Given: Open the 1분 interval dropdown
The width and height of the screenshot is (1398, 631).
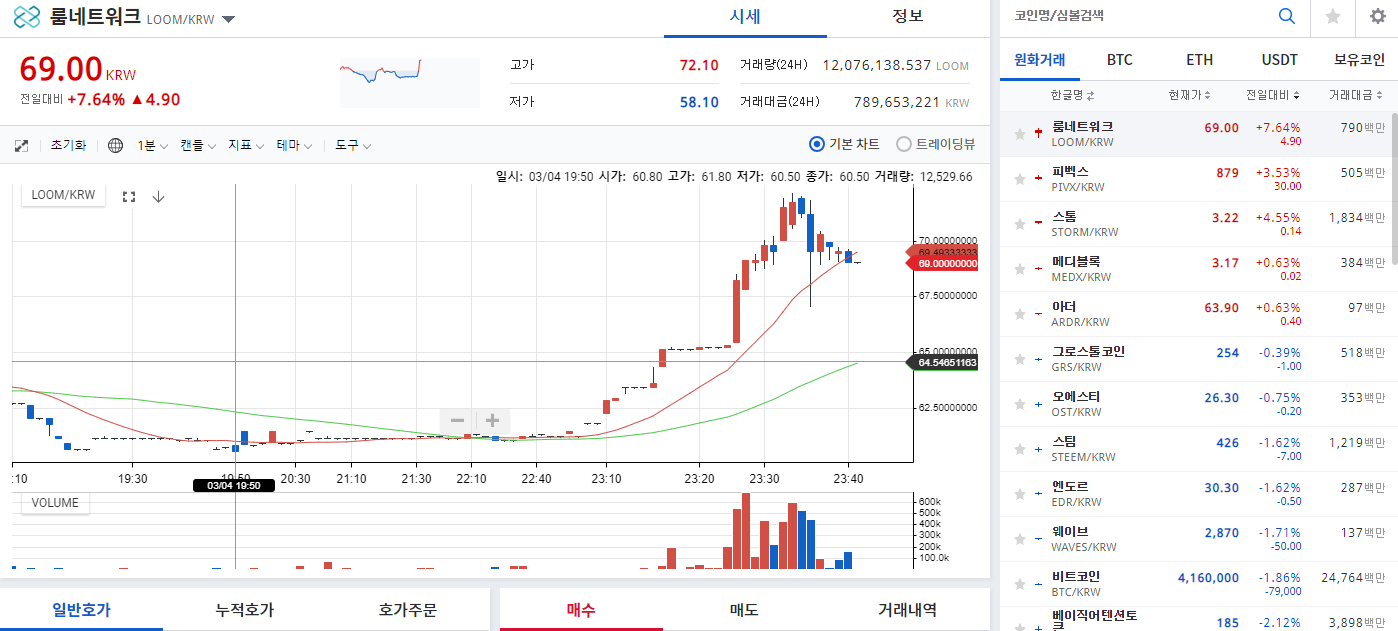Looking at the screenshot, I should point(152,145).
